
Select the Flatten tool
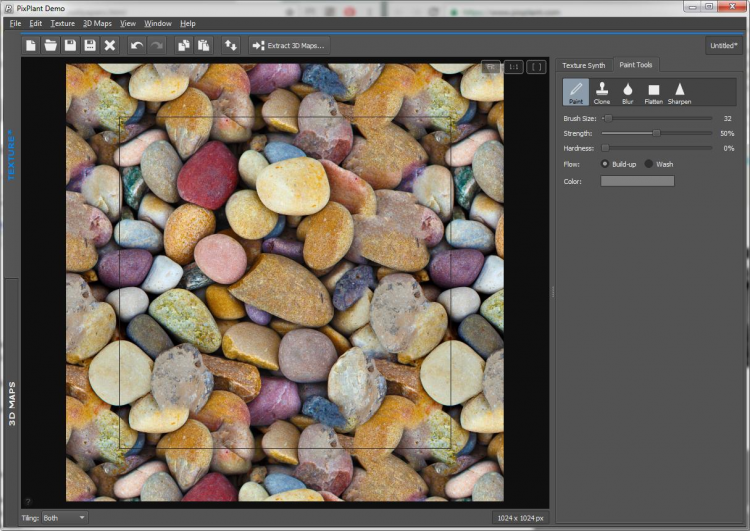(653, 93)
